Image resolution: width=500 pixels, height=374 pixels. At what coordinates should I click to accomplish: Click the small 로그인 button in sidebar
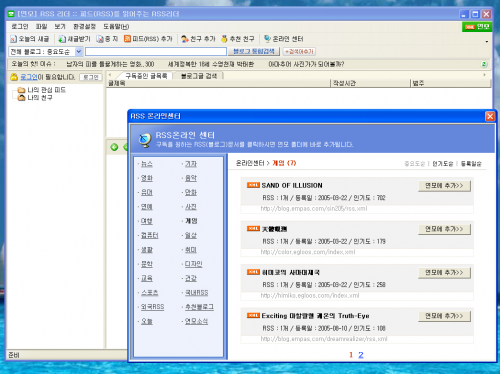click(91, 77)
